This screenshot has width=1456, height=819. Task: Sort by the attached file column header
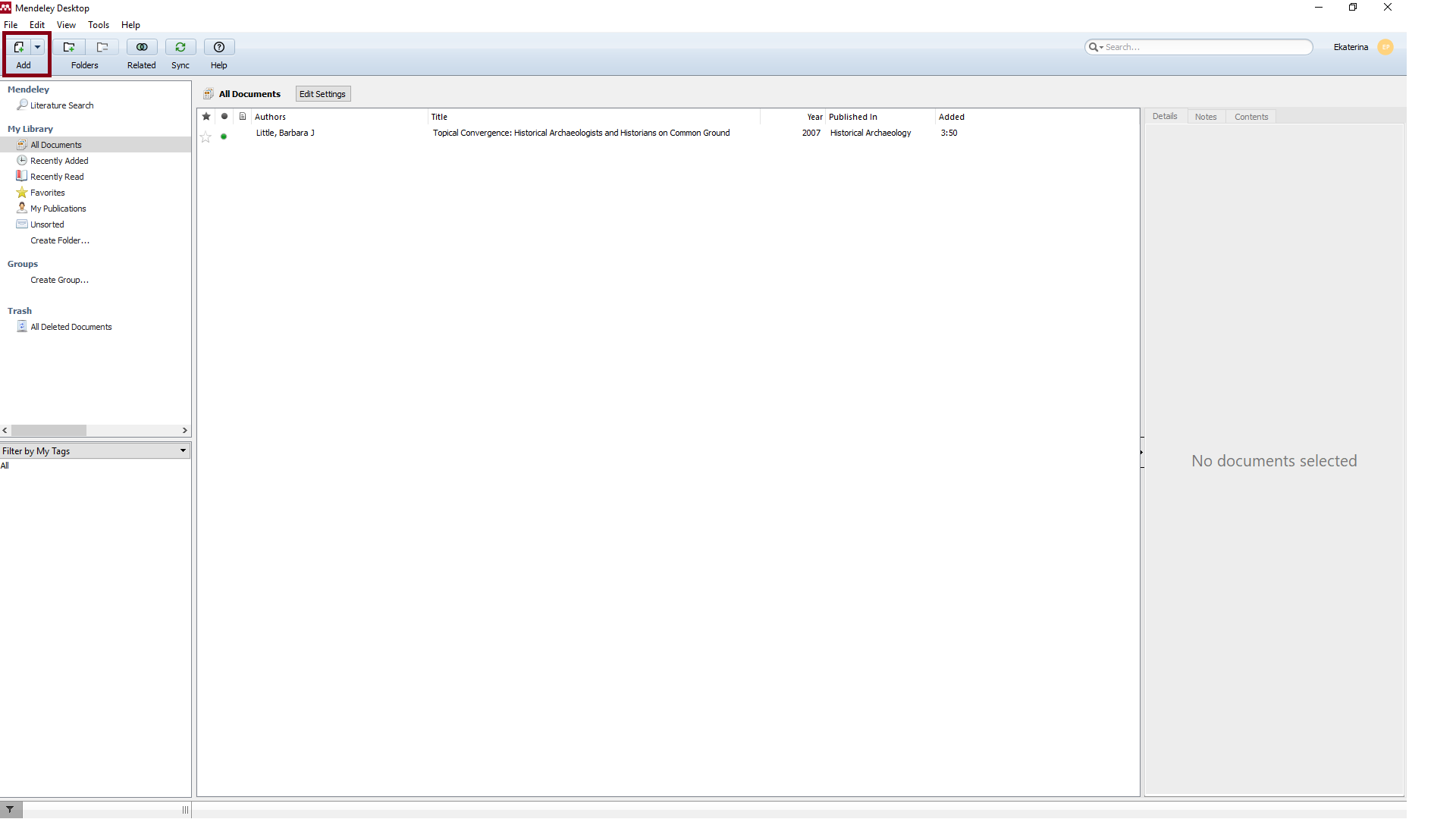[x=243, y=117]
